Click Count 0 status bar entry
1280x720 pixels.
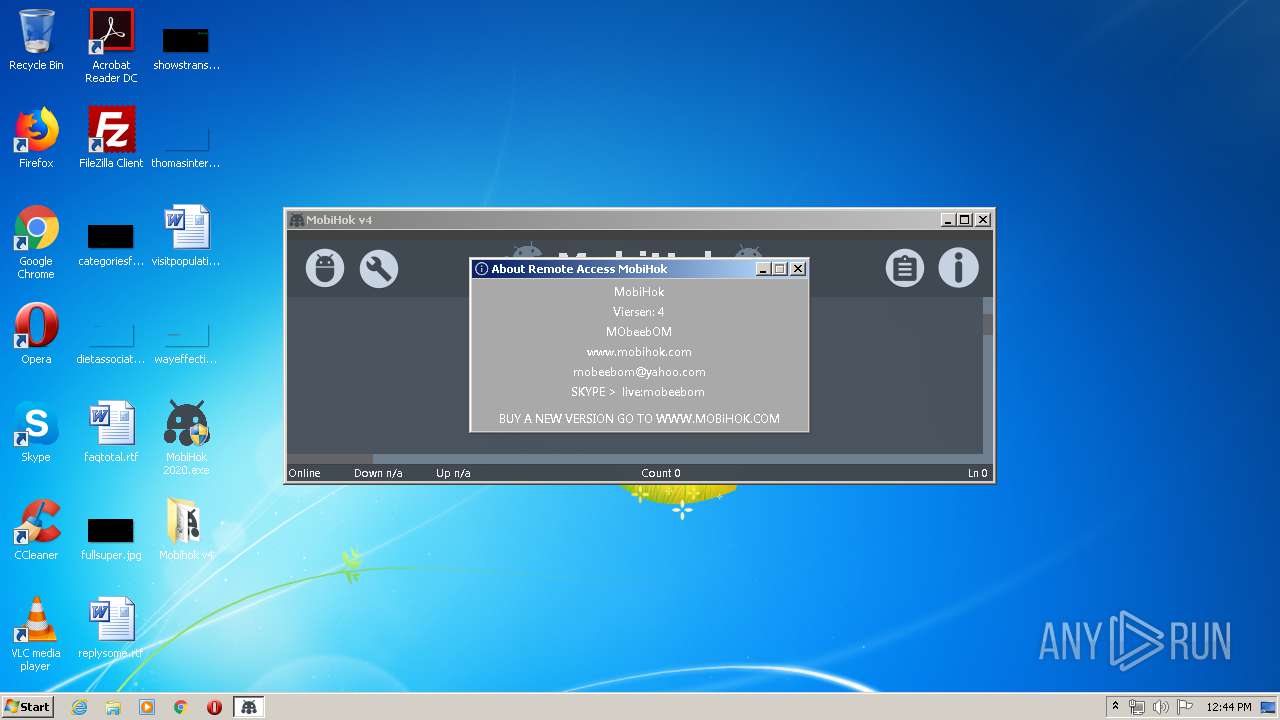tap(661, 473)
